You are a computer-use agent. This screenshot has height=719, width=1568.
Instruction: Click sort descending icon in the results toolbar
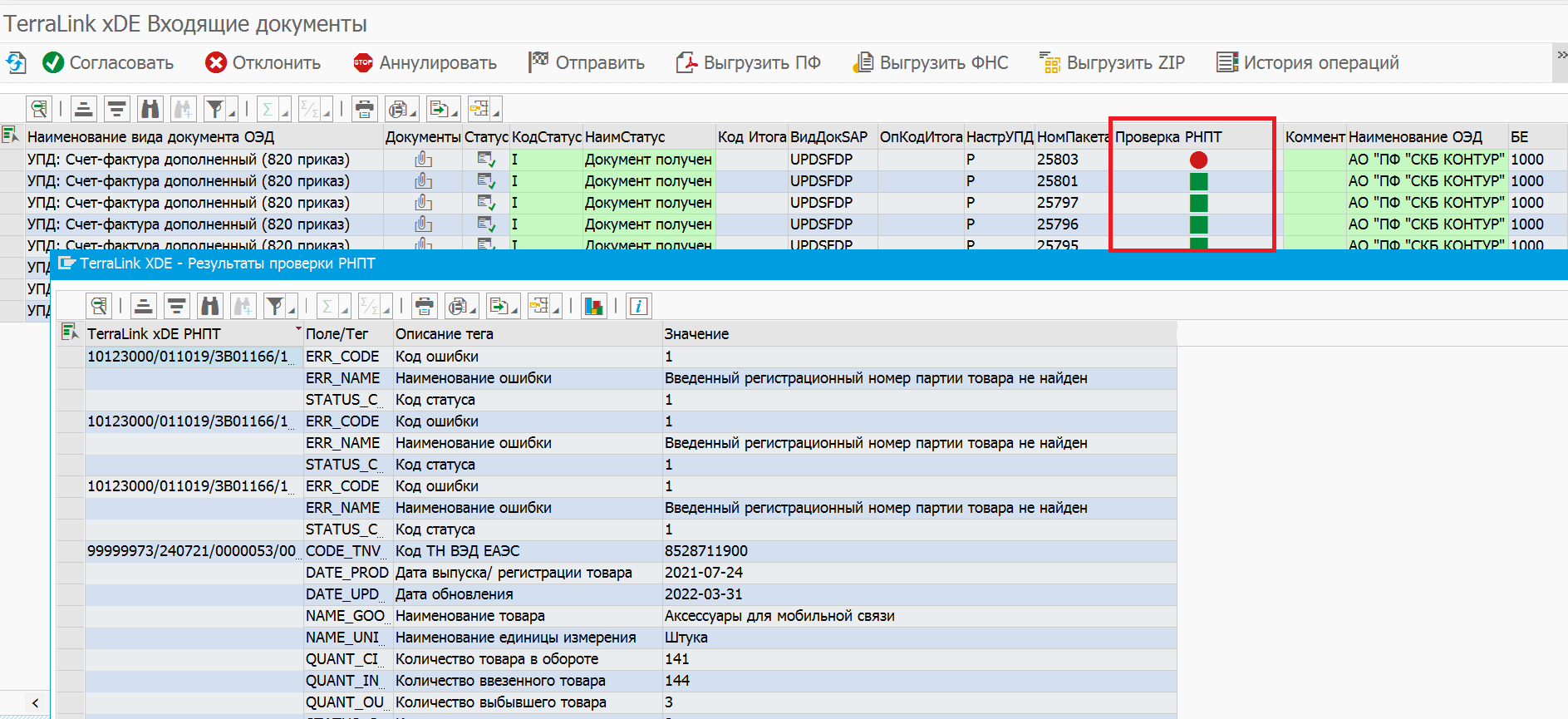(176, 306)
